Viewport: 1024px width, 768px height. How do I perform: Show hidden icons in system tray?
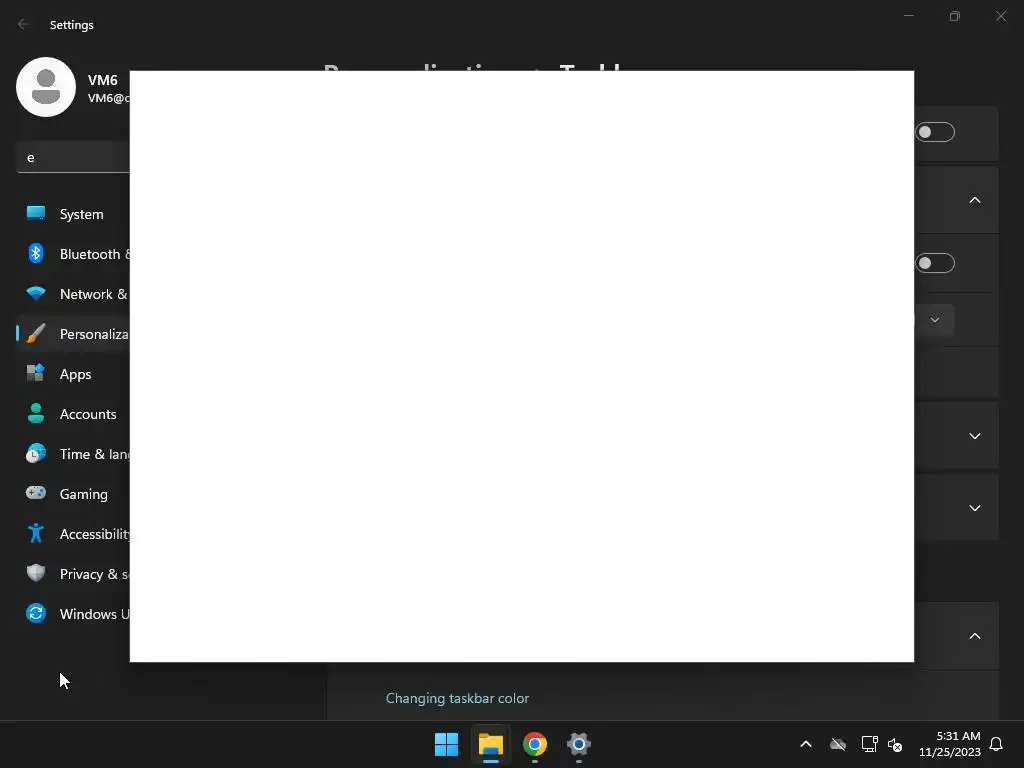[806, 744]
